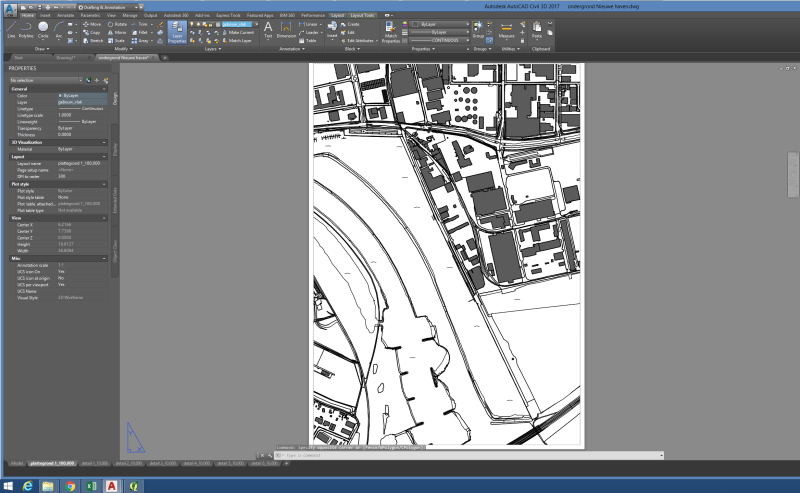Screen dimensions: 800x493
Task: Open Google Chrome from the taskbar
Action: [71, 485]
